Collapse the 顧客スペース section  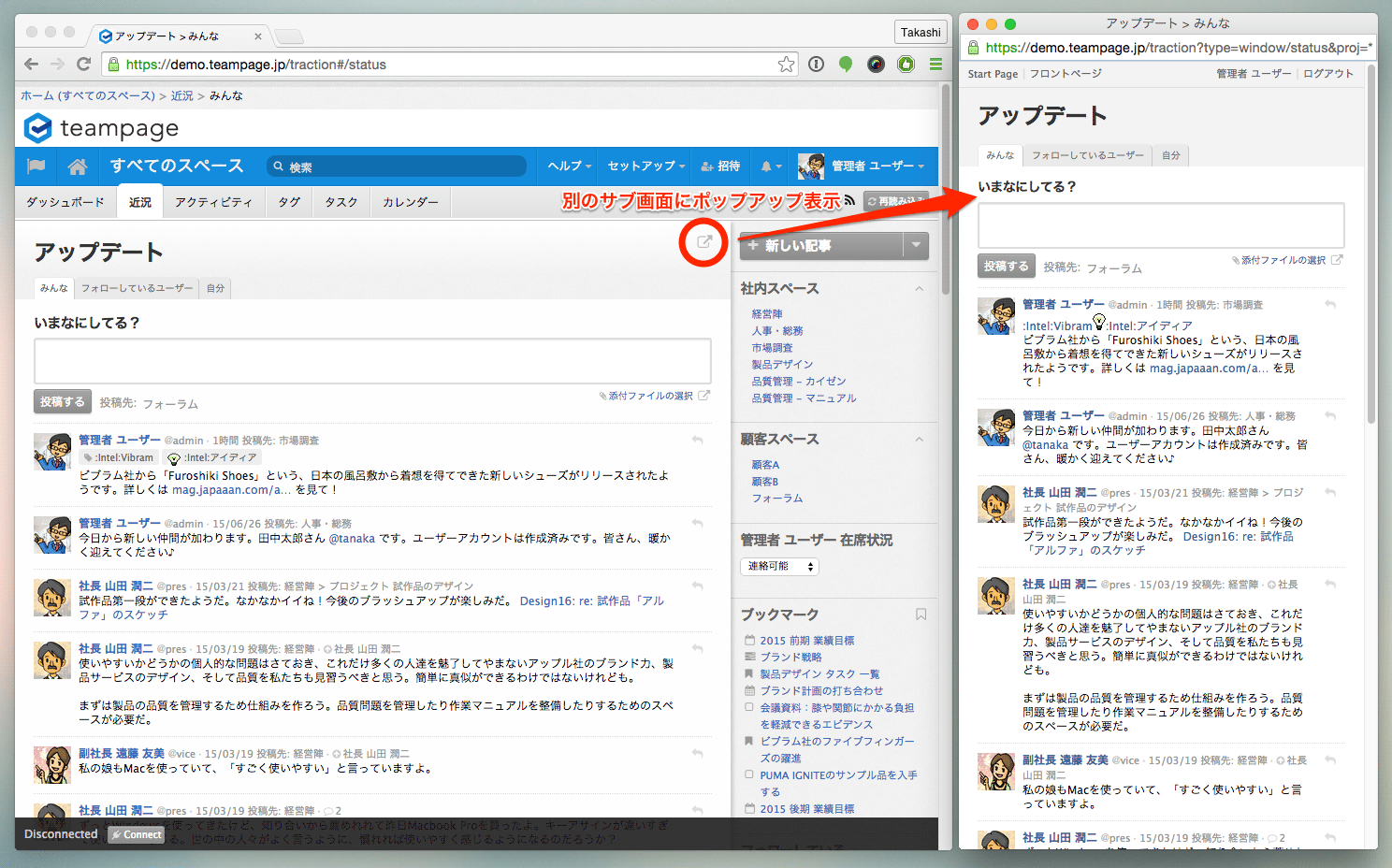pos(919,440)
